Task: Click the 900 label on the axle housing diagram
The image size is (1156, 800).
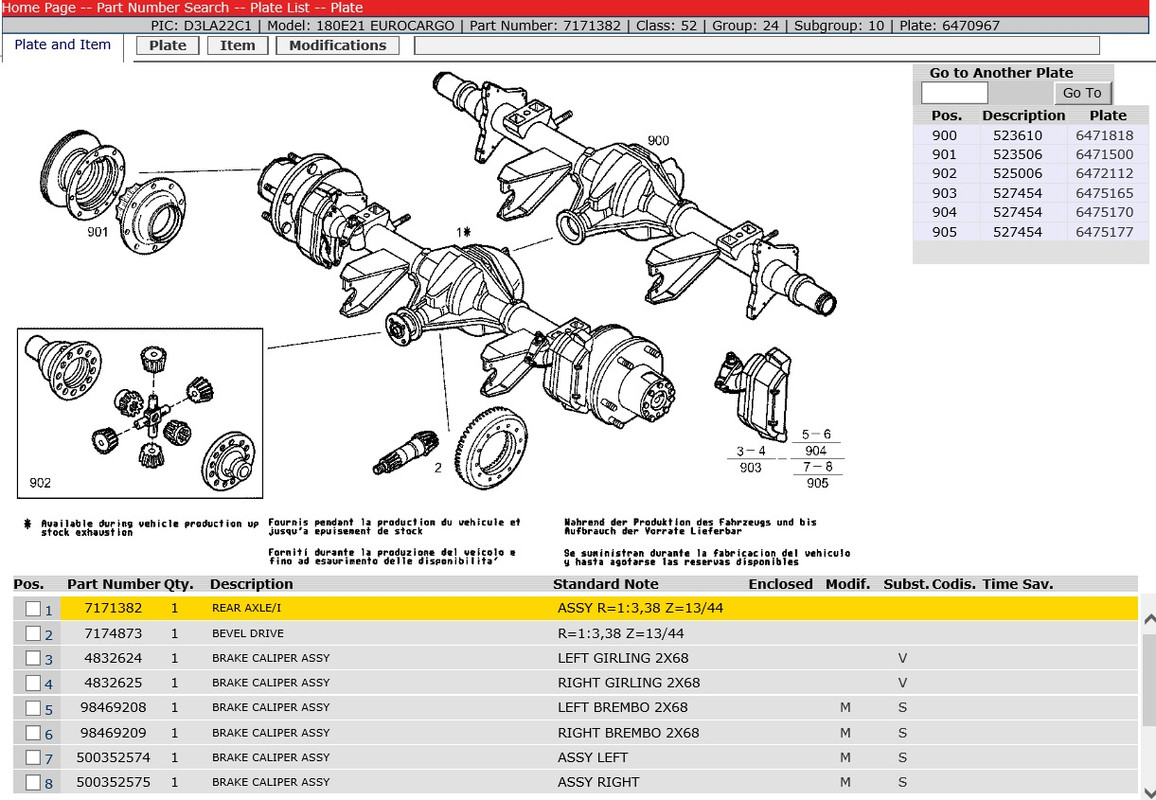Action: coord(658,141)
